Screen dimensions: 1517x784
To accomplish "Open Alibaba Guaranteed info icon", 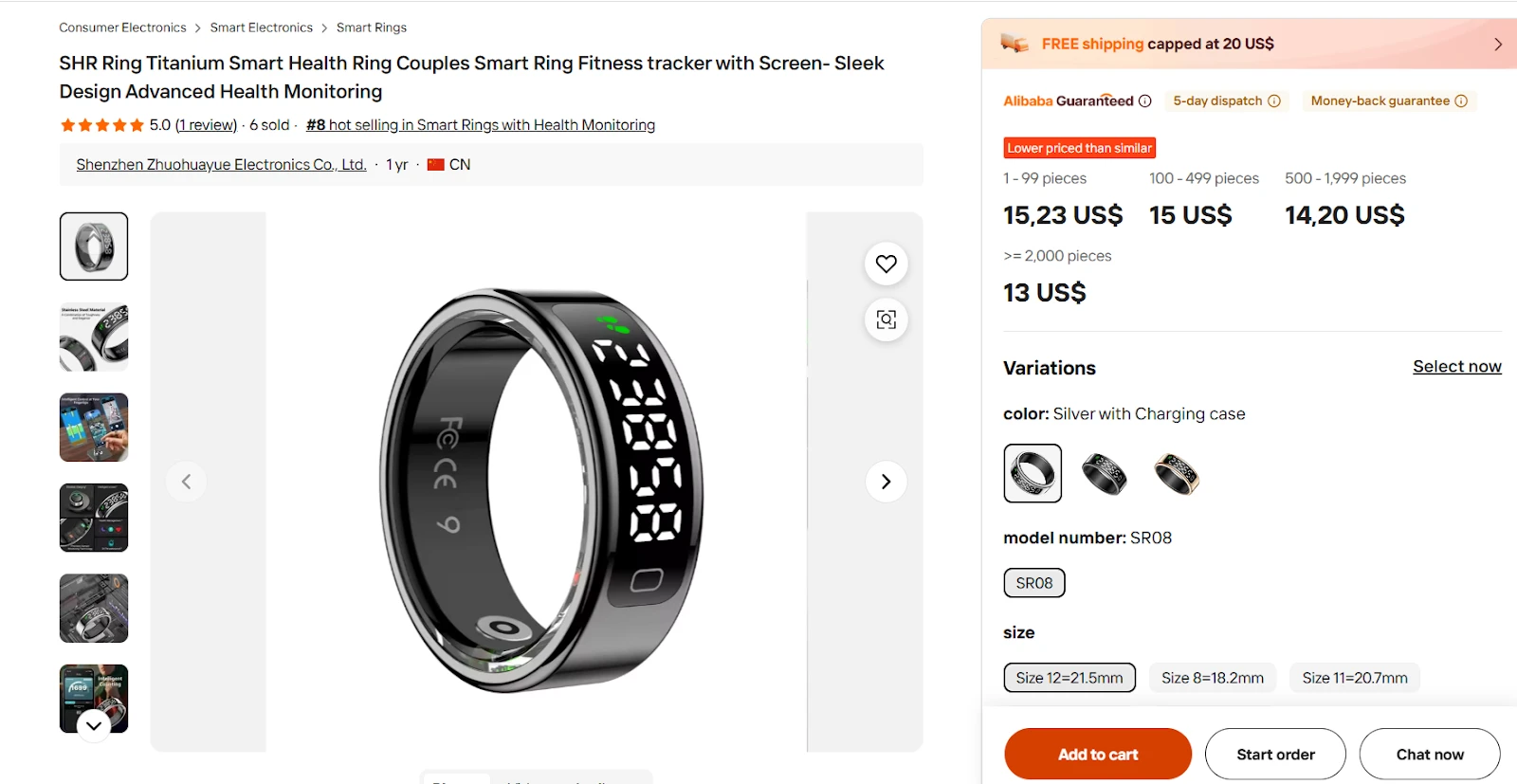I will 1144,101.
